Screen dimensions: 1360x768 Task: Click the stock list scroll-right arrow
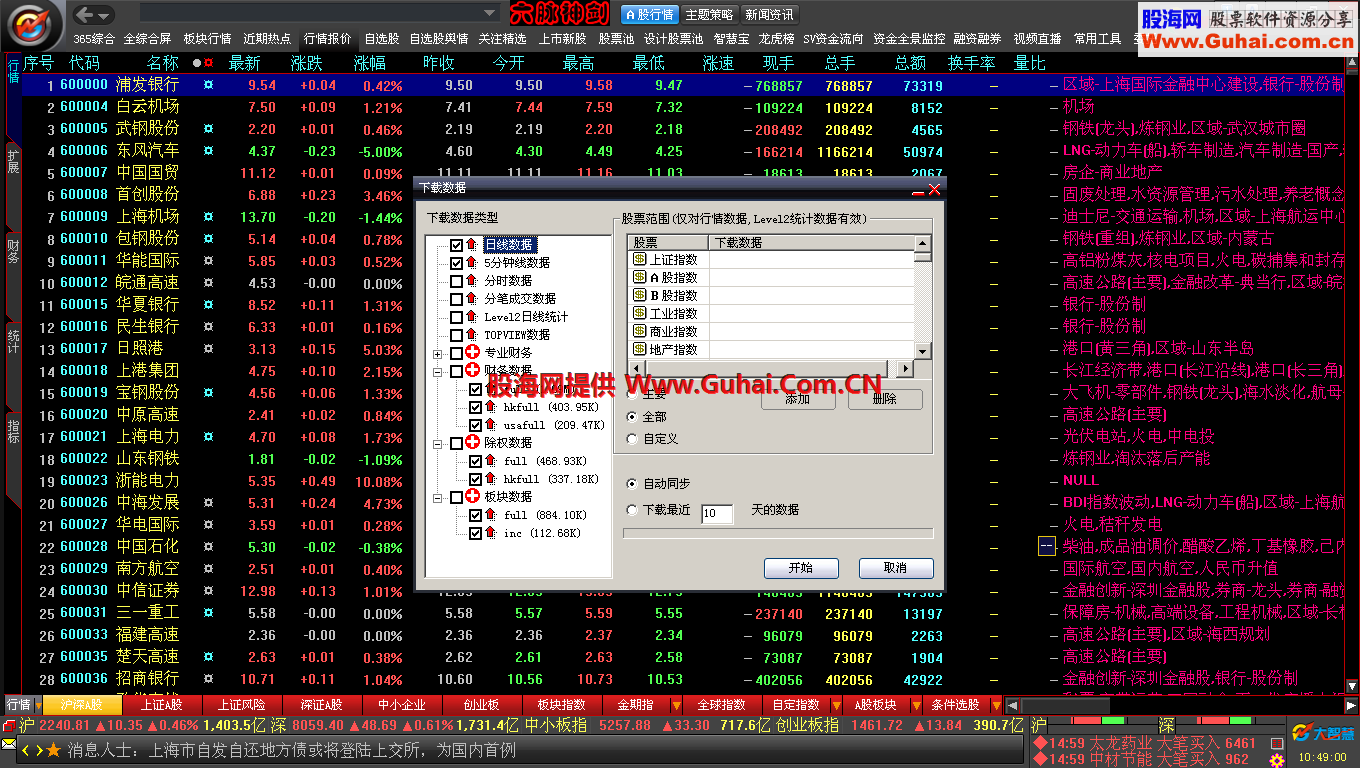(905, 368)
